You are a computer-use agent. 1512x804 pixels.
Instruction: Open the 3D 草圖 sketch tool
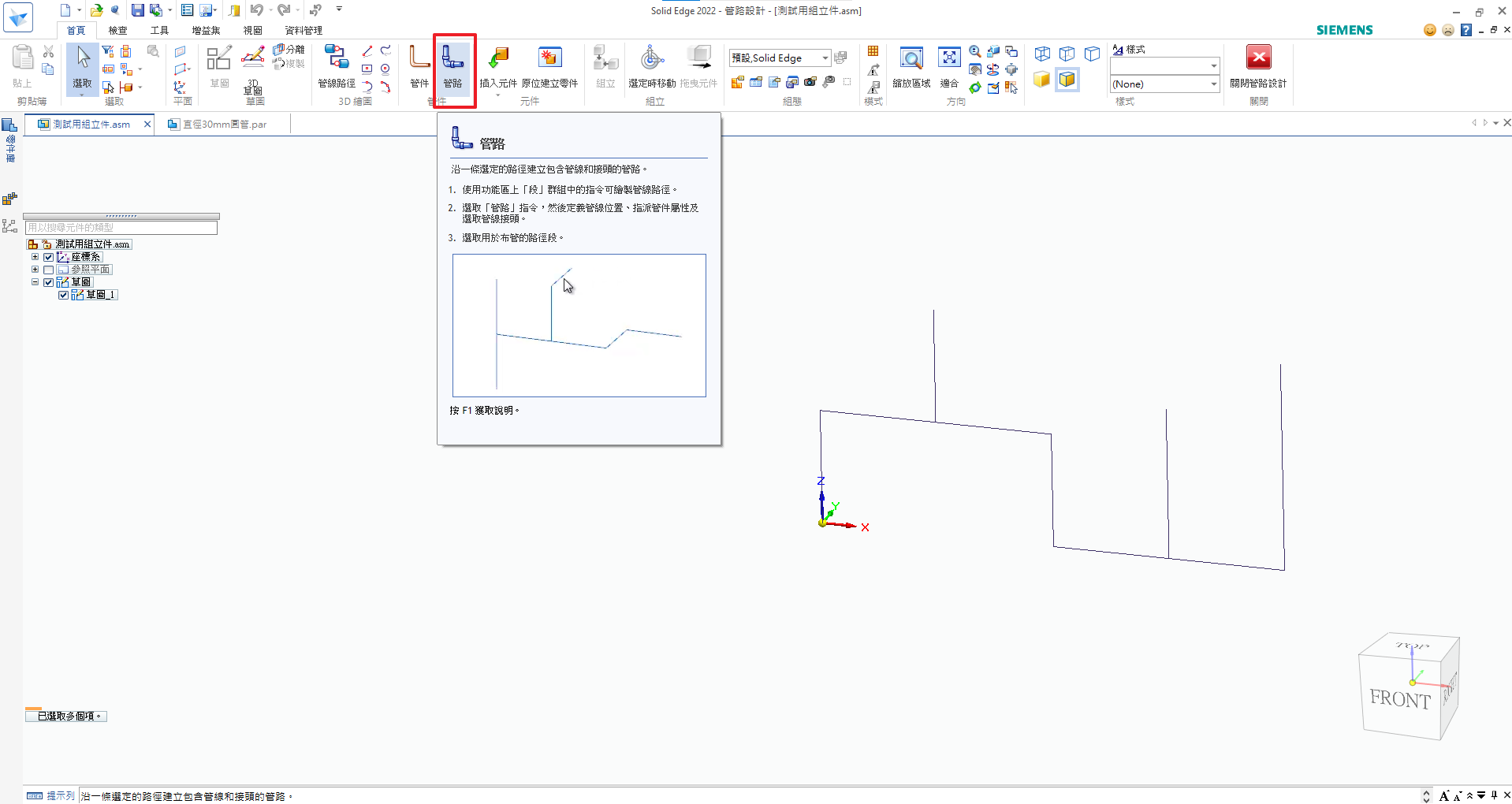(x=253, y=71)
